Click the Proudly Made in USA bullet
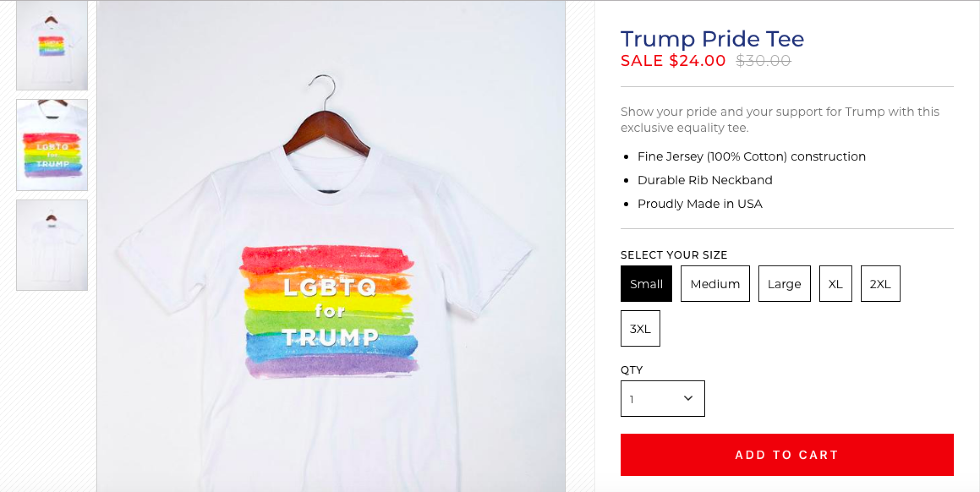The width and height of the screenshot is (980, 492). [x=700, y=204]
